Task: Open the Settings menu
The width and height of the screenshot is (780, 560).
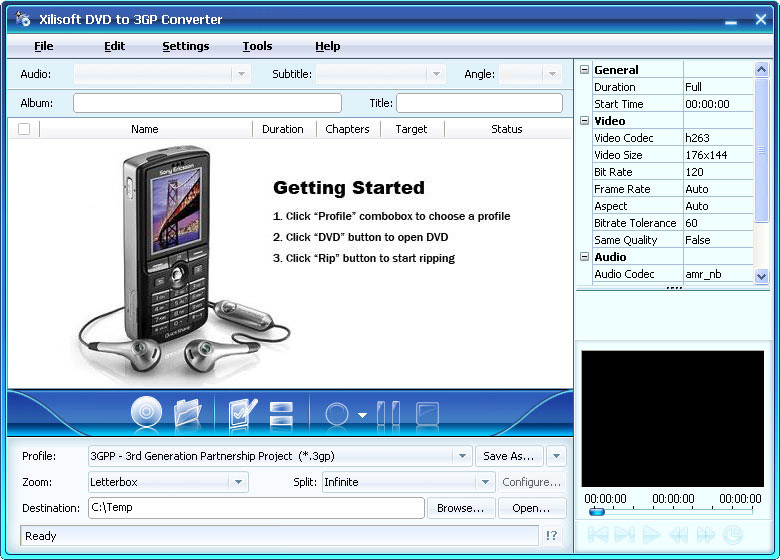Action: coord(186,46)
